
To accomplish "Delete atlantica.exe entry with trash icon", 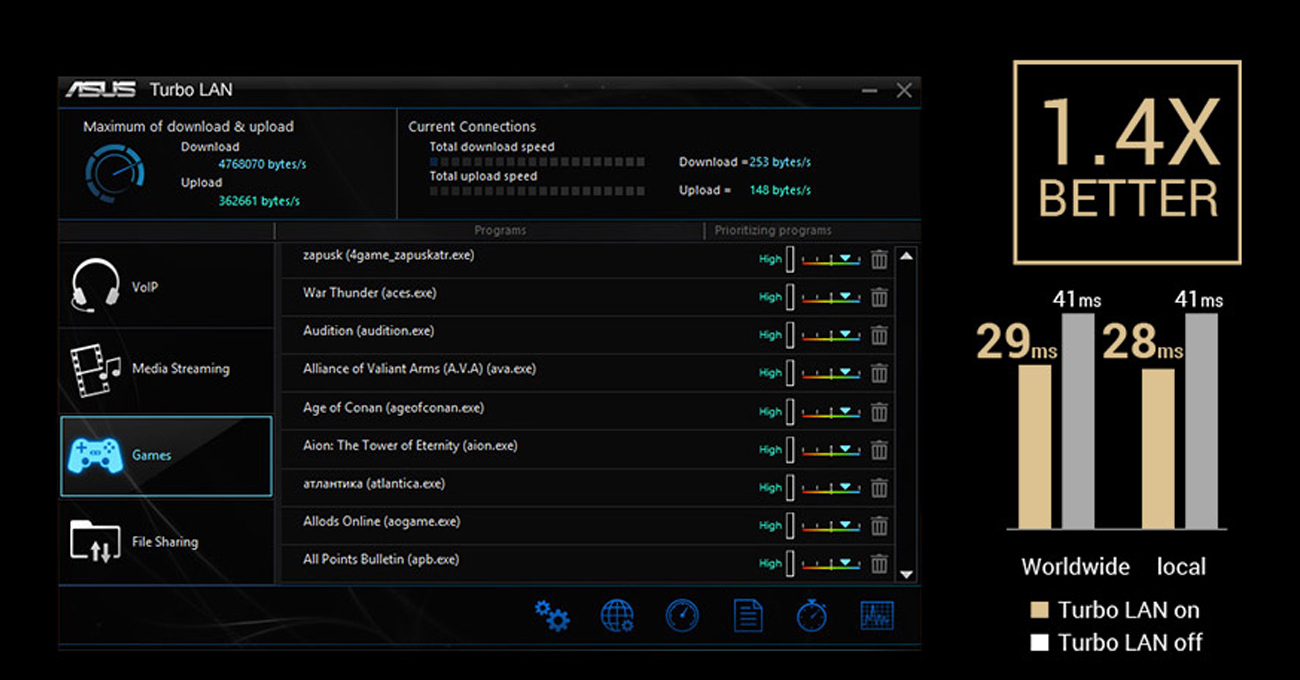I will click(x=879, y=487).
